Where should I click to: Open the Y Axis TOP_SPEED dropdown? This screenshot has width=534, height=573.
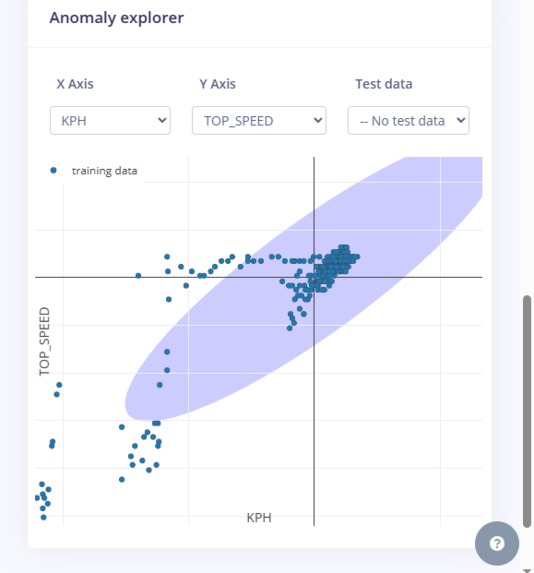[x=259, y=121]
